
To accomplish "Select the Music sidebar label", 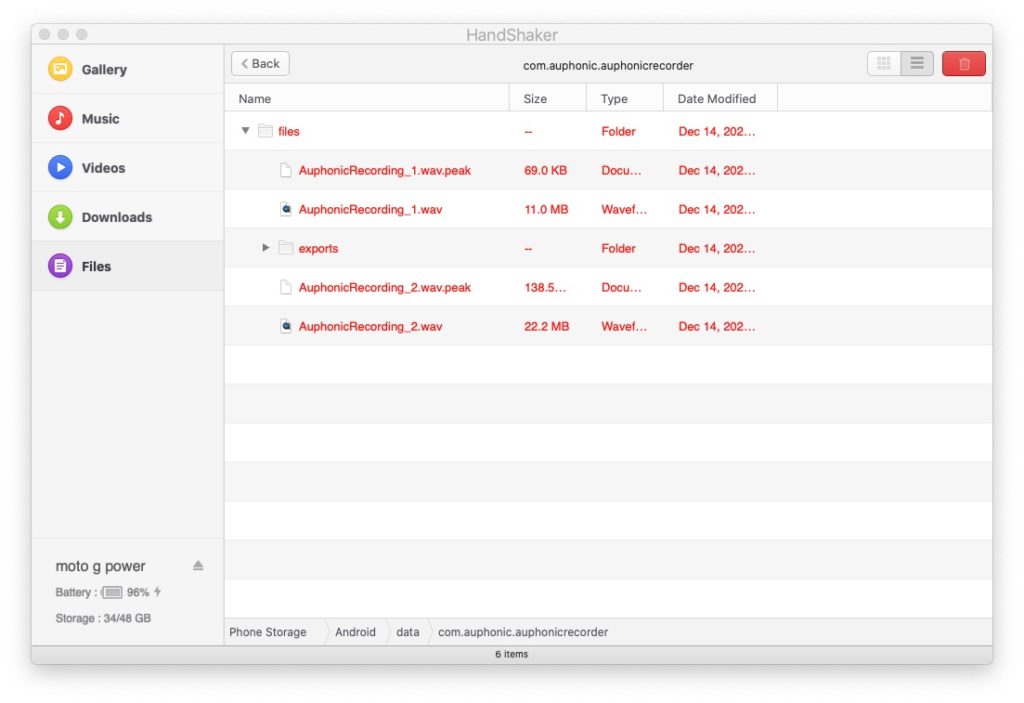I will (x=101, y=119).
